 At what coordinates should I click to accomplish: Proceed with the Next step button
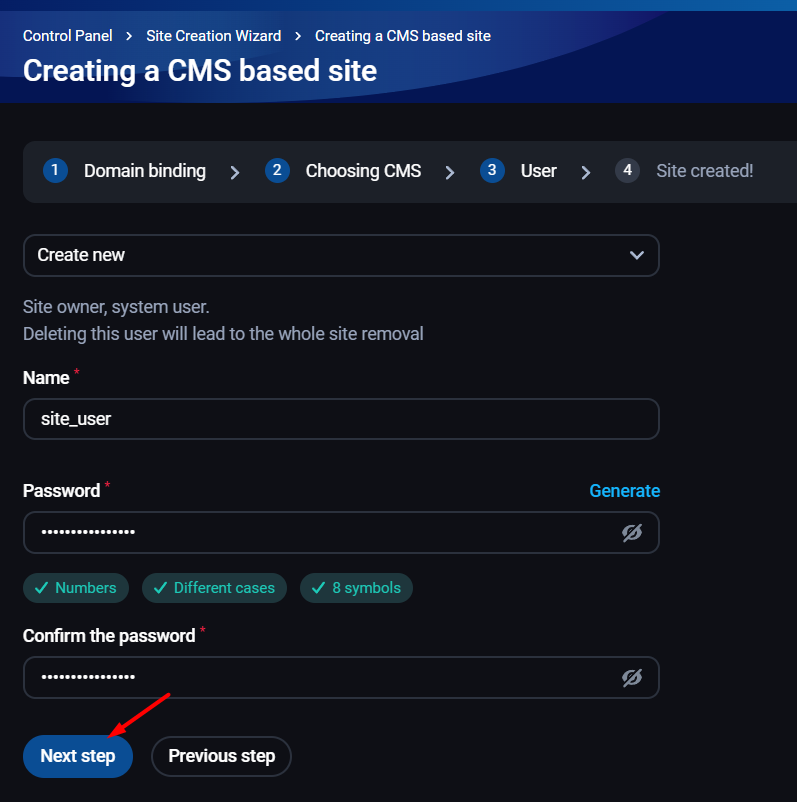point(78,756)
